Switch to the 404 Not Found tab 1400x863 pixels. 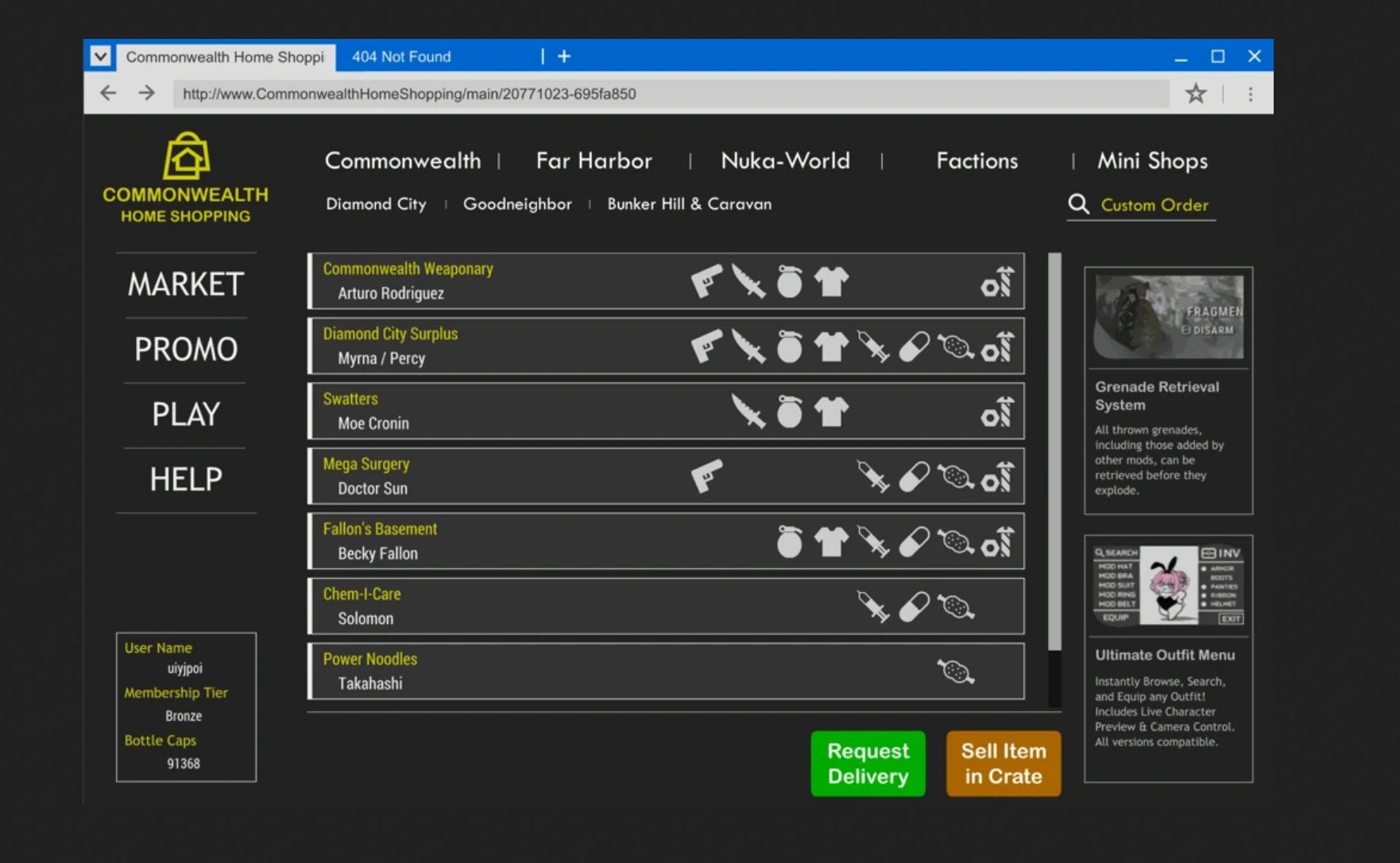402,56
